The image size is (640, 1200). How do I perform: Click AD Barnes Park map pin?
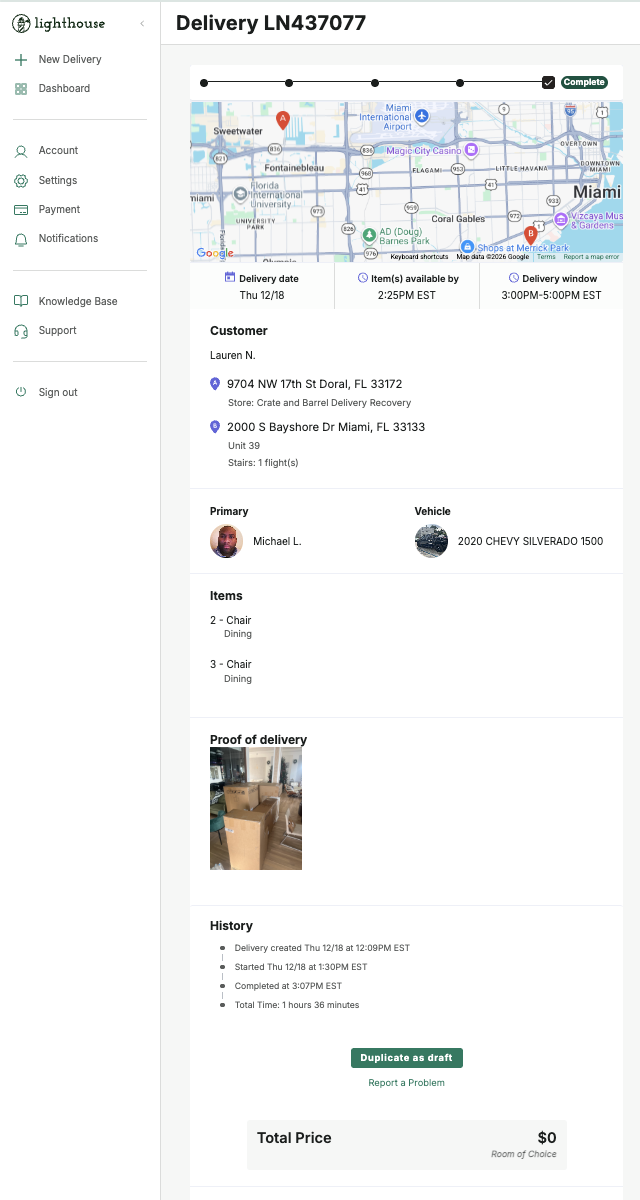[x=369, y=235]
